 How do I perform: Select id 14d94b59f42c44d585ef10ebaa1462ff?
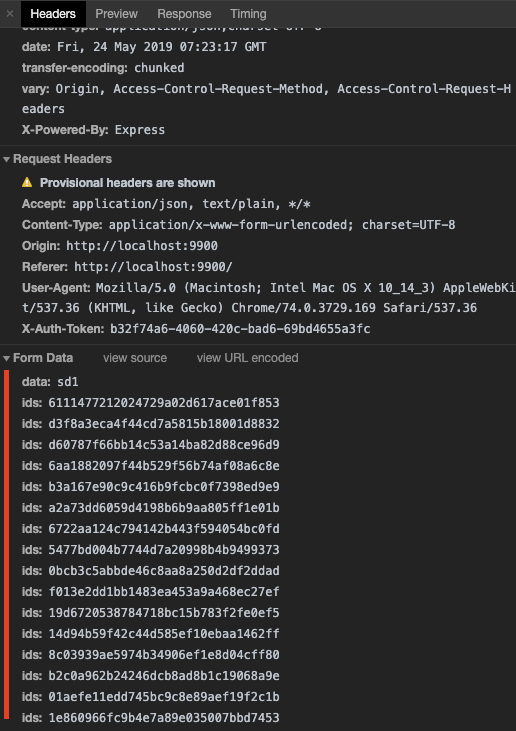tap(164, 634)
